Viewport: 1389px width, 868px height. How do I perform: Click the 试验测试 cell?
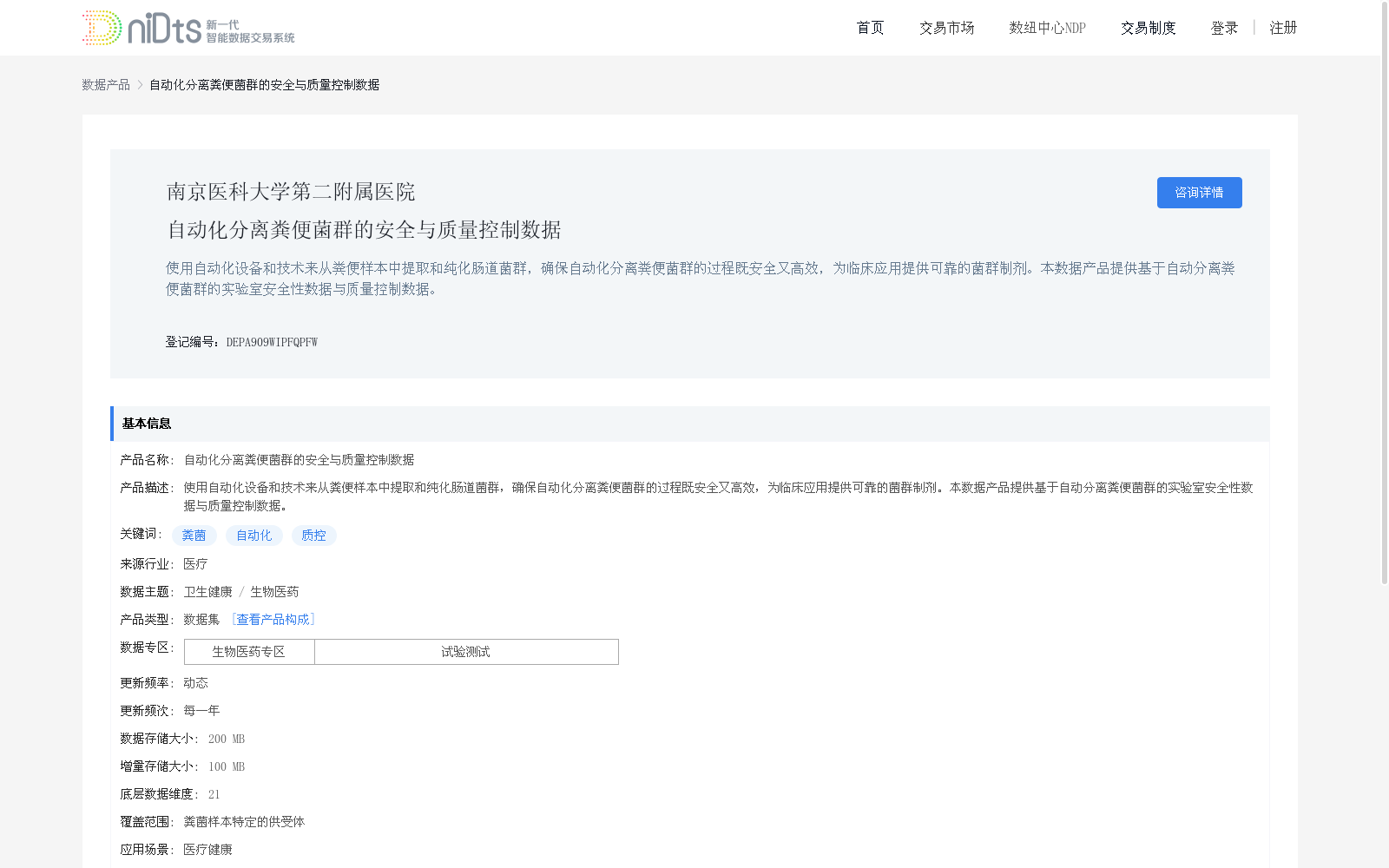coord(466,652)
